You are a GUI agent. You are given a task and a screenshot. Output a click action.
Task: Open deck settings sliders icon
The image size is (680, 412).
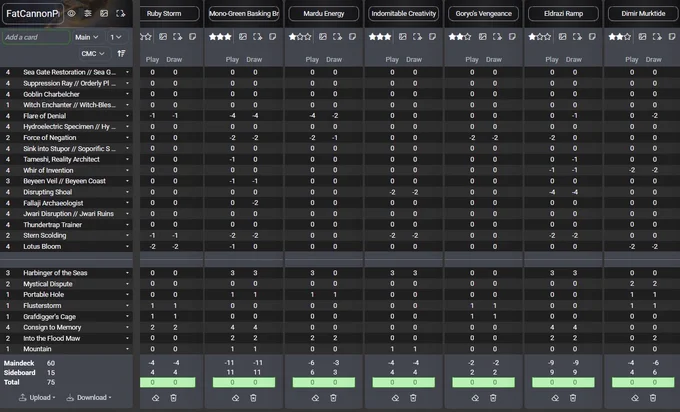click(x=88, y=13)
